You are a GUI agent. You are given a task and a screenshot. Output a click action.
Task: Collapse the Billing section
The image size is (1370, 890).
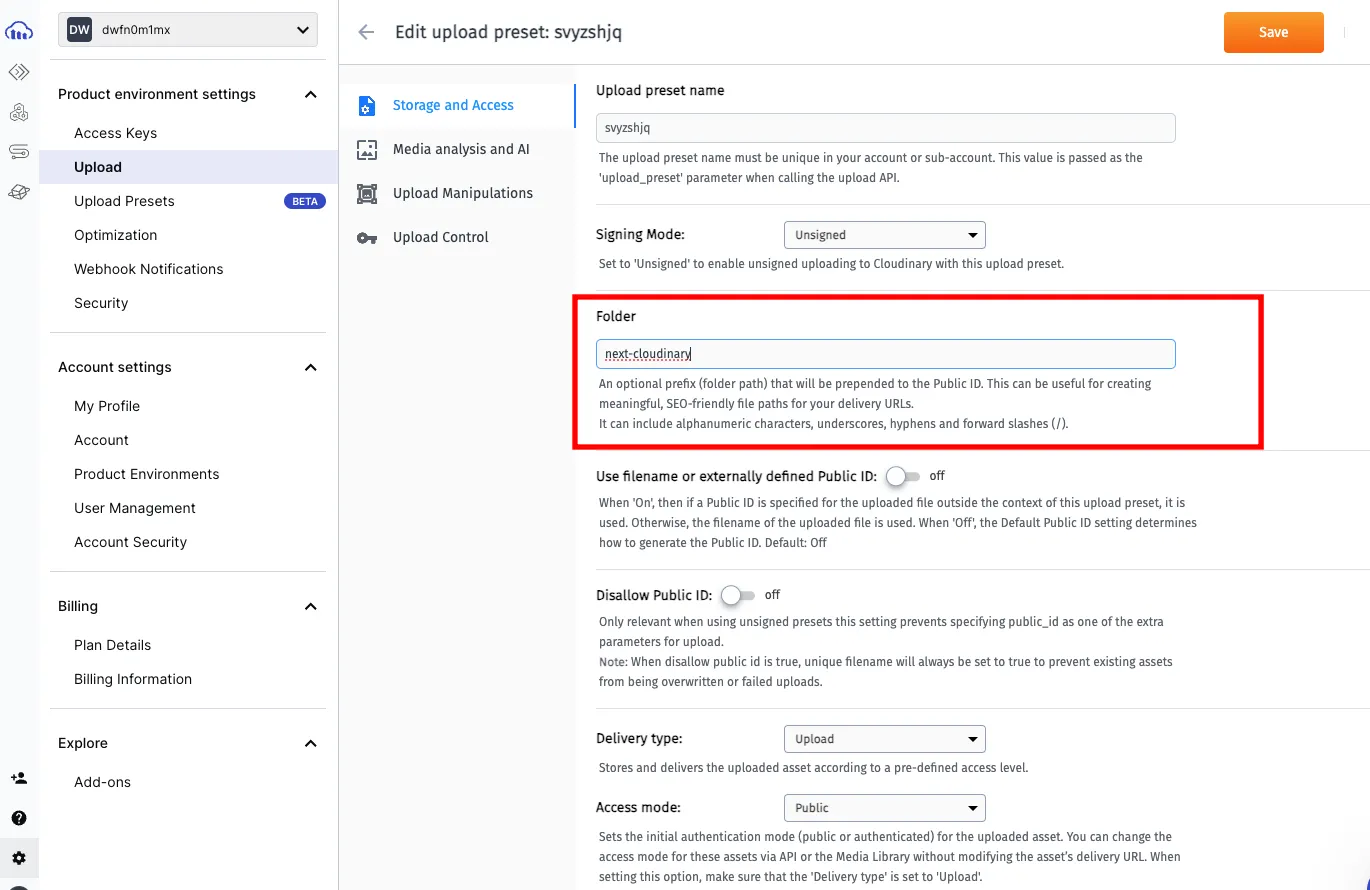[x=311, y=606]
